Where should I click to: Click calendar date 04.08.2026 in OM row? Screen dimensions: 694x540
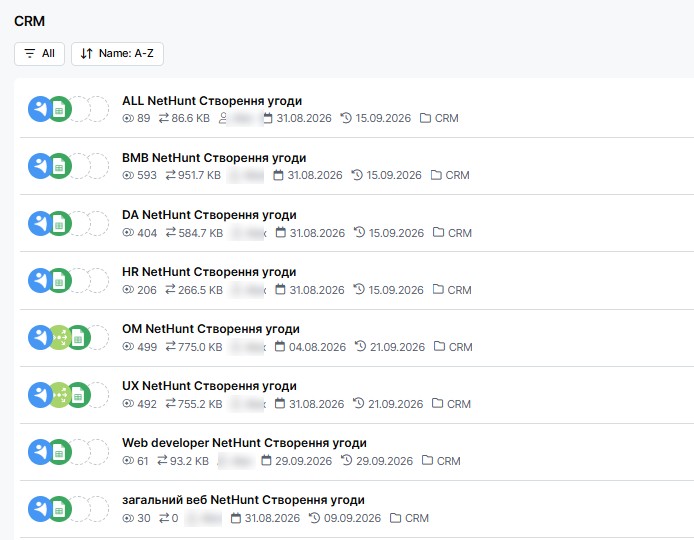click(317, 347)
